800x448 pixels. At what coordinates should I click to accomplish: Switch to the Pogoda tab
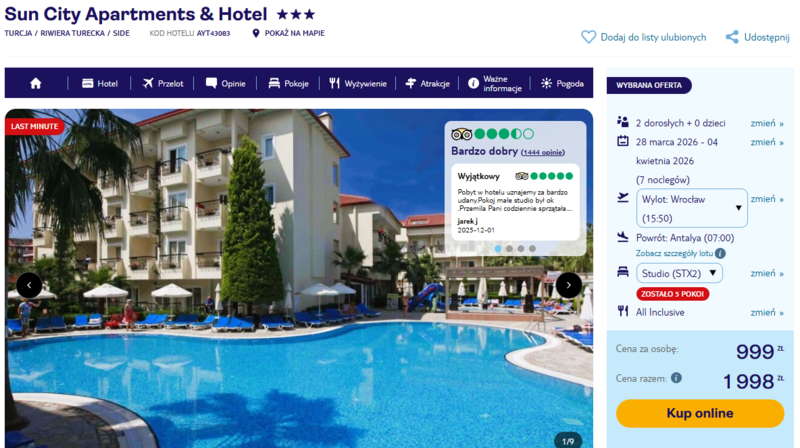(x=562, y=83)
